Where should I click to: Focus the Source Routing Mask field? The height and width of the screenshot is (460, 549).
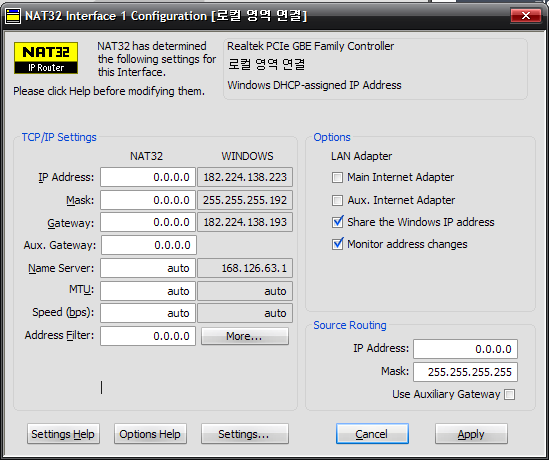[465, 372]
